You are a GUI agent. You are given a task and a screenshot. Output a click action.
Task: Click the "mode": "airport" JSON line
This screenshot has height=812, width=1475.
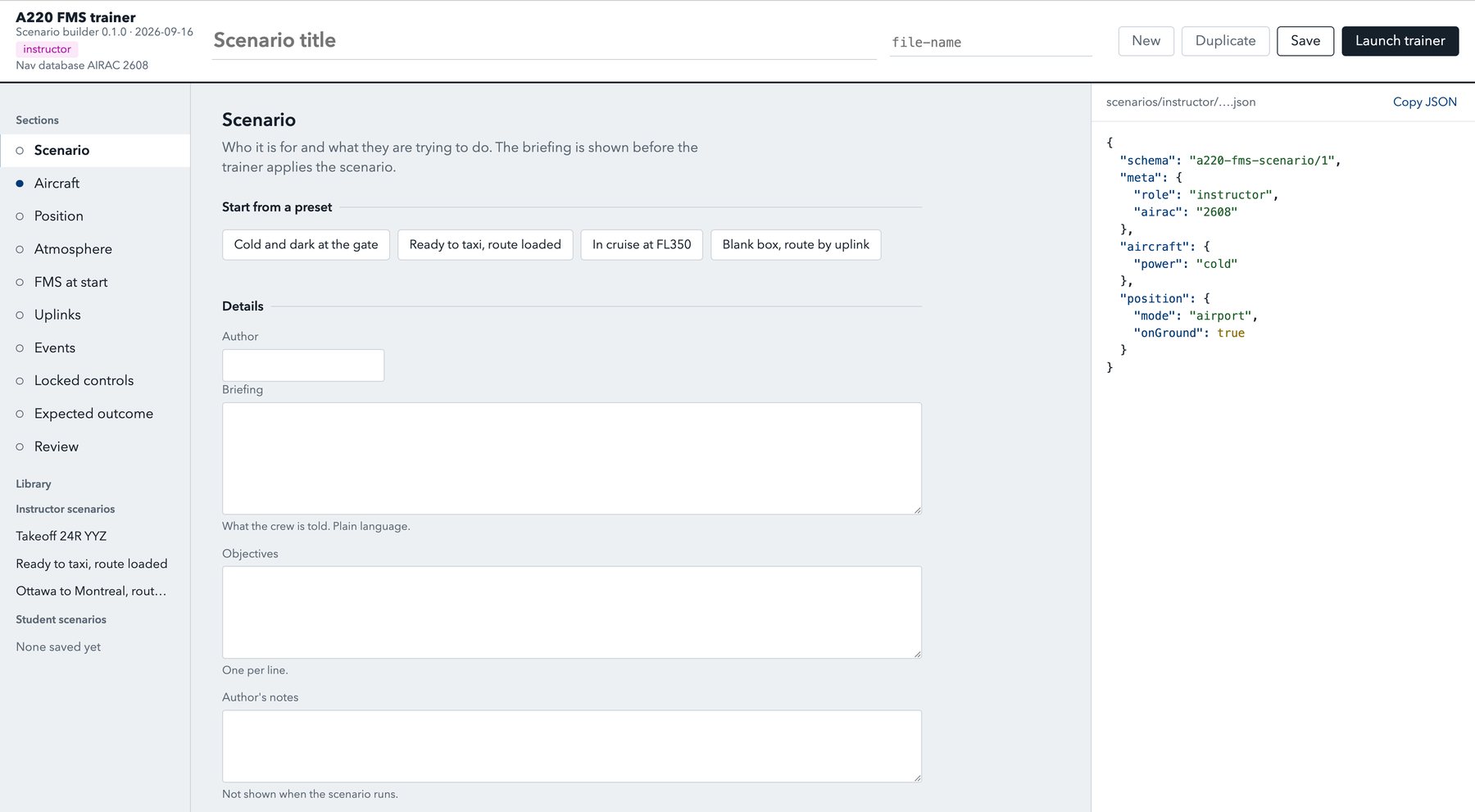1196,315
